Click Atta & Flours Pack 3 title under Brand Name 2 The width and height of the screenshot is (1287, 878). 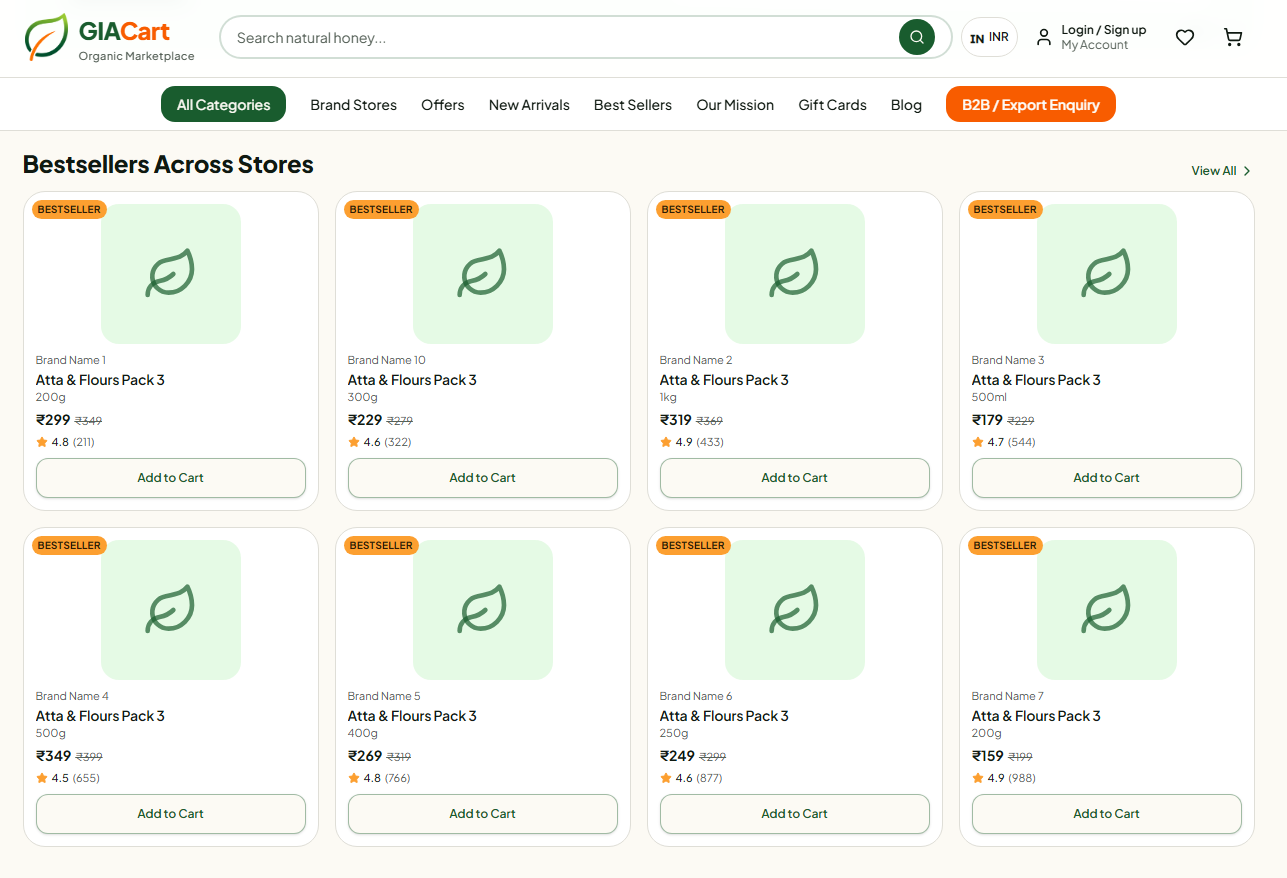[724, 380]
